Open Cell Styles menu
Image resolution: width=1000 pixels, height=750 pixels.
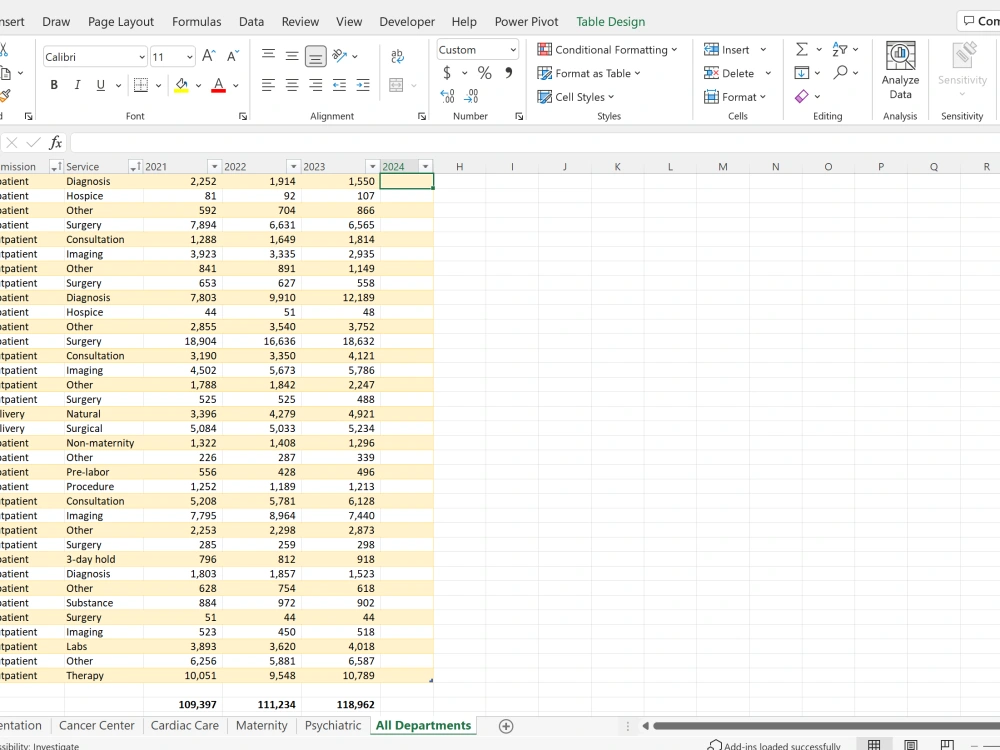click(576, 97)
